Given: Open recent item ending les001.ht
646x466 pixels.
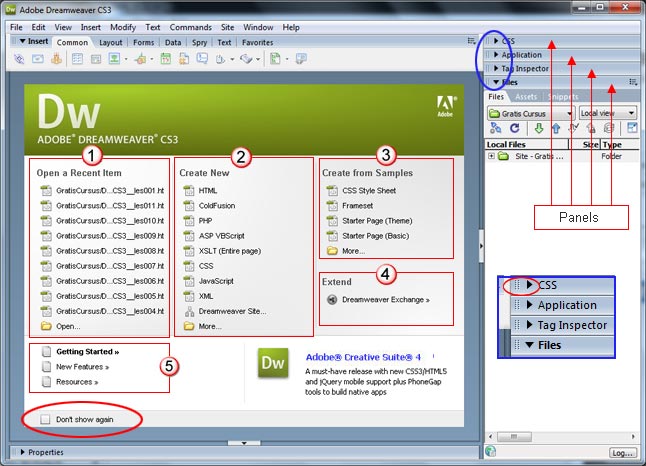Looking at the screenshot, I should pos(102,190).
